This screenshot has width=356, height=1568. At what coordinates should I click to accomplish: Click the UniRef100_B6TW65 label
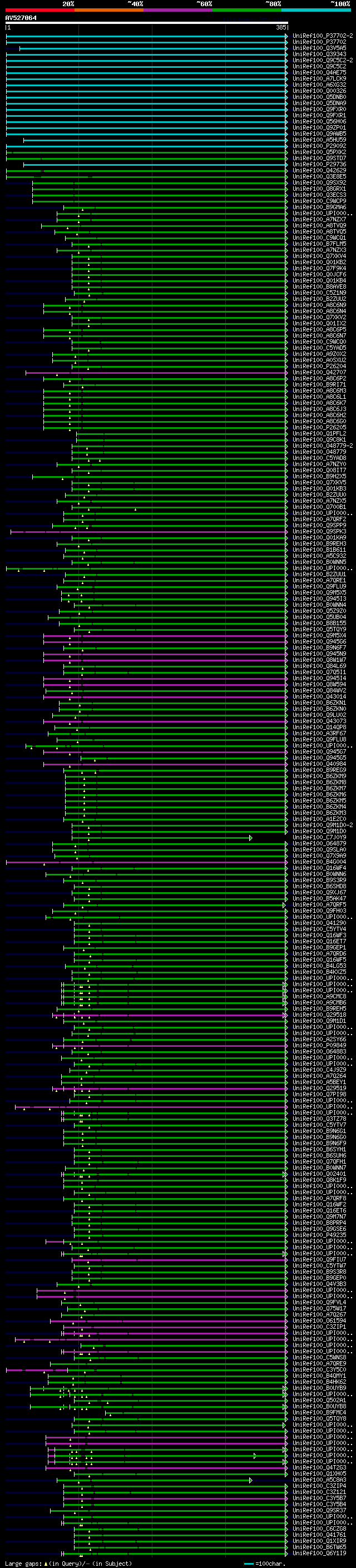click(319, 1547)
